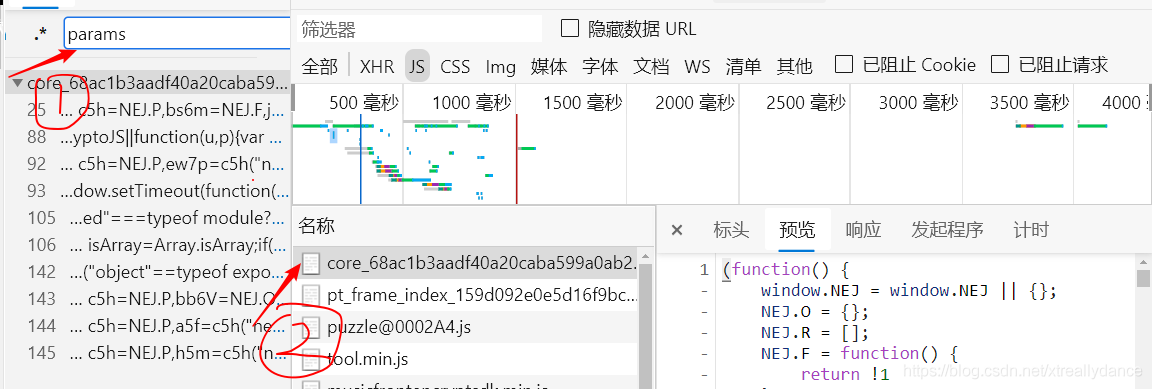Click file icon of core_68ac1b3aadf request

pos(312,263)
